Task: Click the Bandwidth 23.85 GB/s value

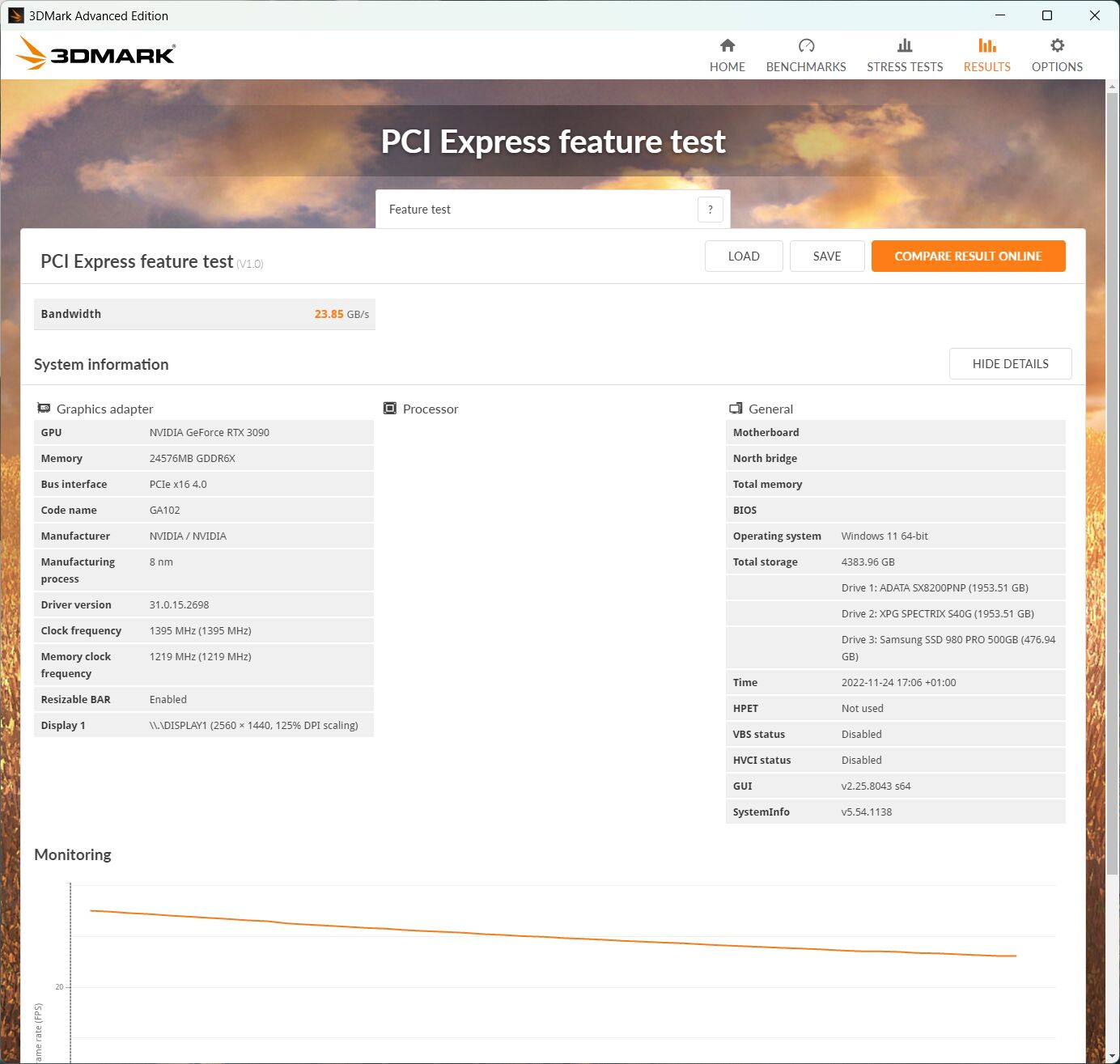Action: coord(342,314)
